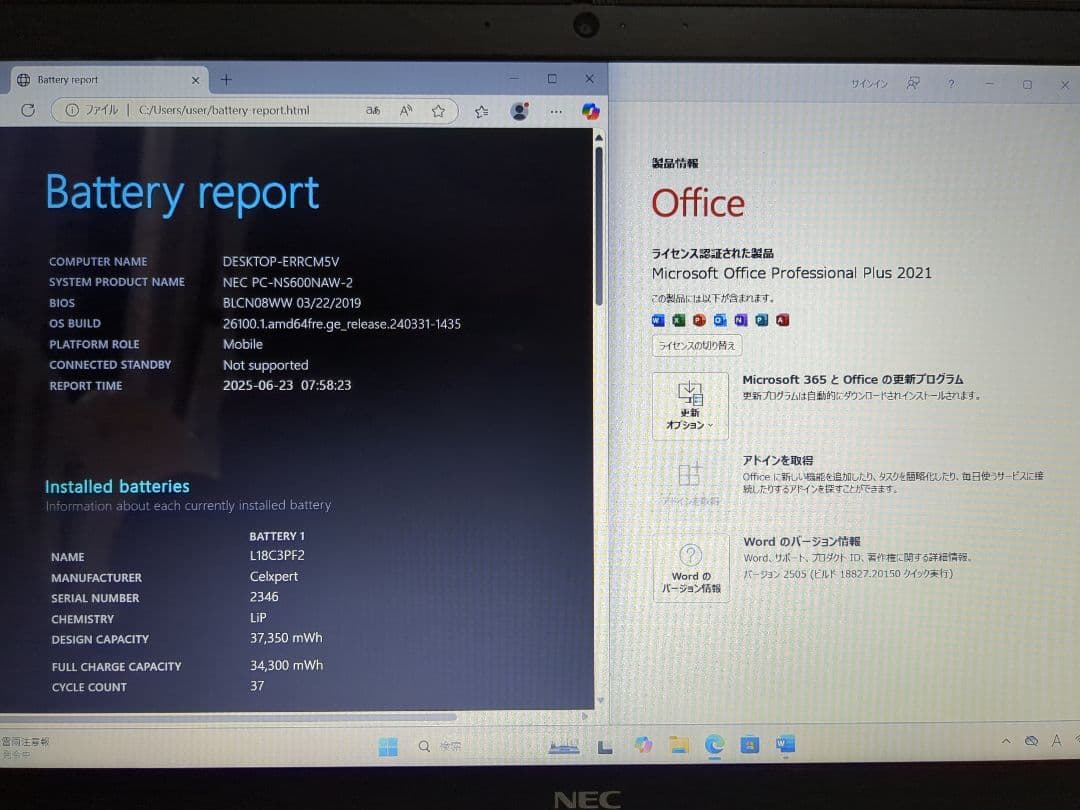
Task: Open Edge Settings and more menu
Action: pos(556,112)
